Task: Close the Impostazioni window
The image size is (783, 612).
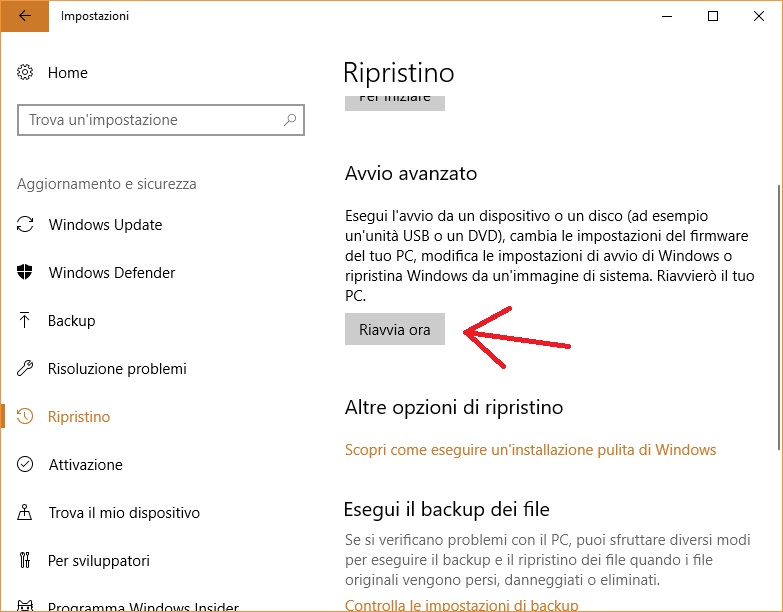Action: point(759,16)
